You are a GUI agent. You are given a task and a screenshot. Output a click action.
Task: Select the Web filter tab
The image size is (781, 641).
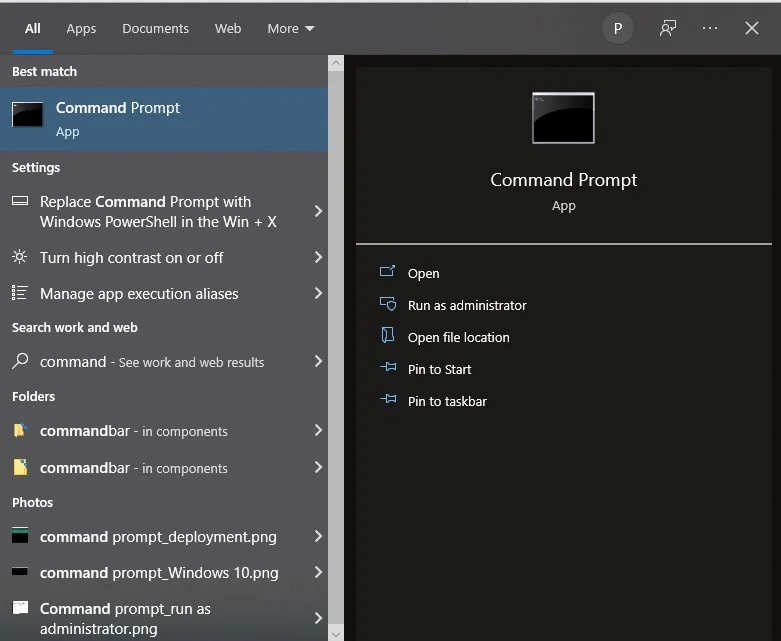(x=228, y=28)
